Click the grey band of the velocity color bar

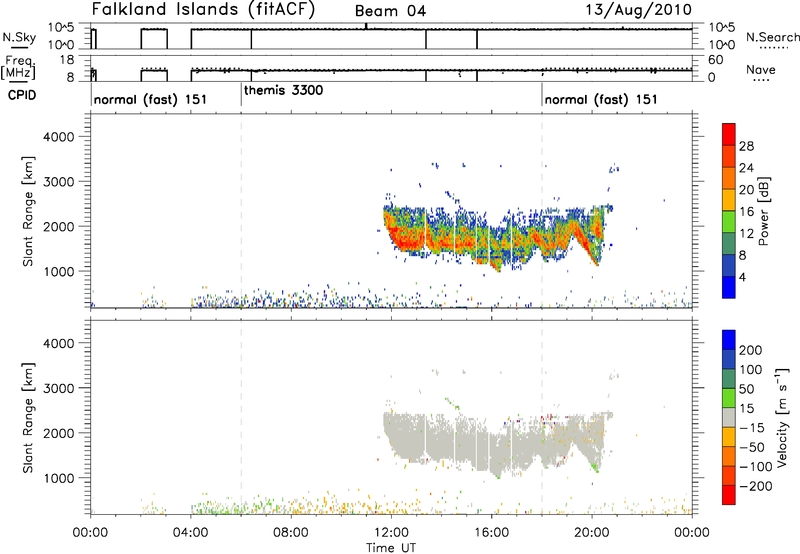pyautogui.click(x=729, y=417)
